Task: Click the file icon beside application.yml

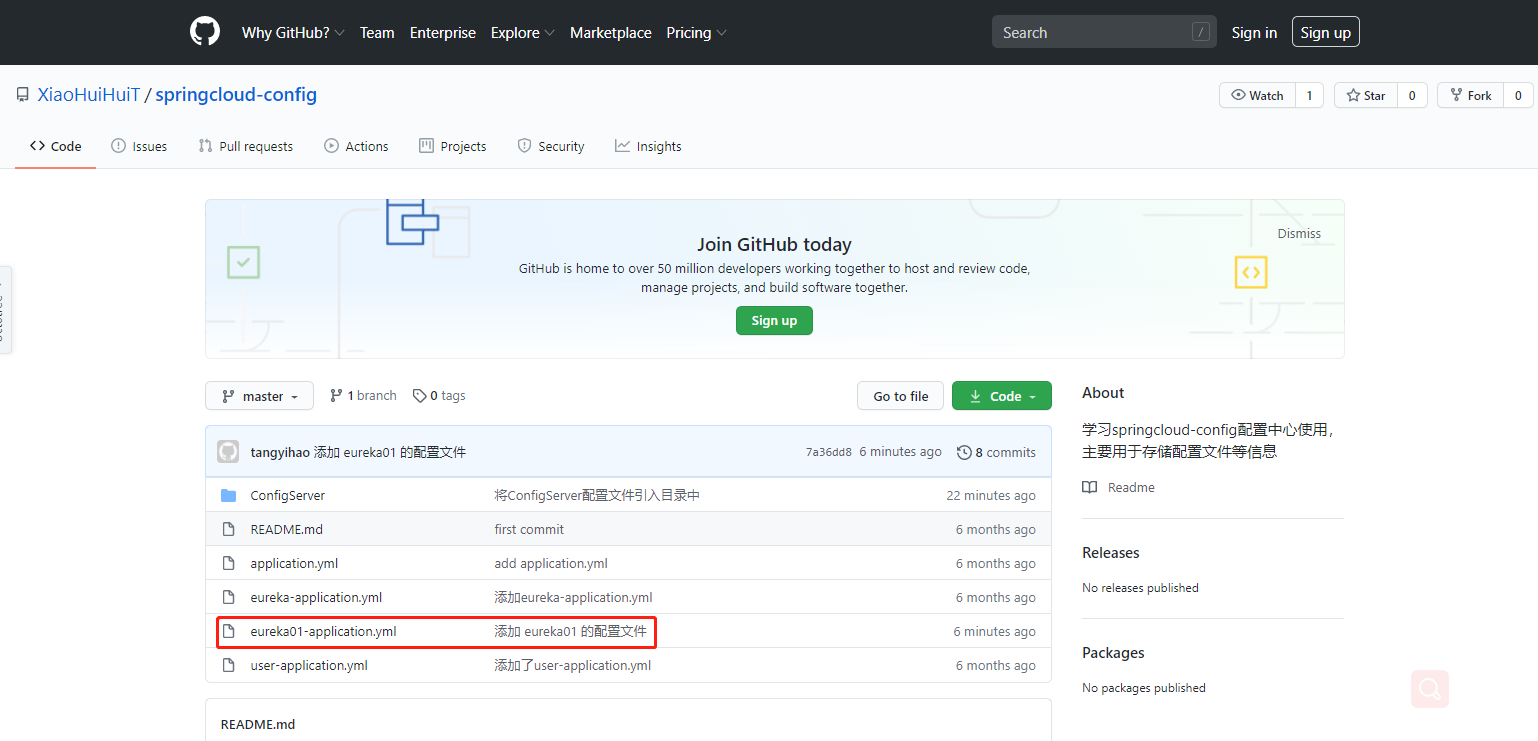Action: click(228, 563)
